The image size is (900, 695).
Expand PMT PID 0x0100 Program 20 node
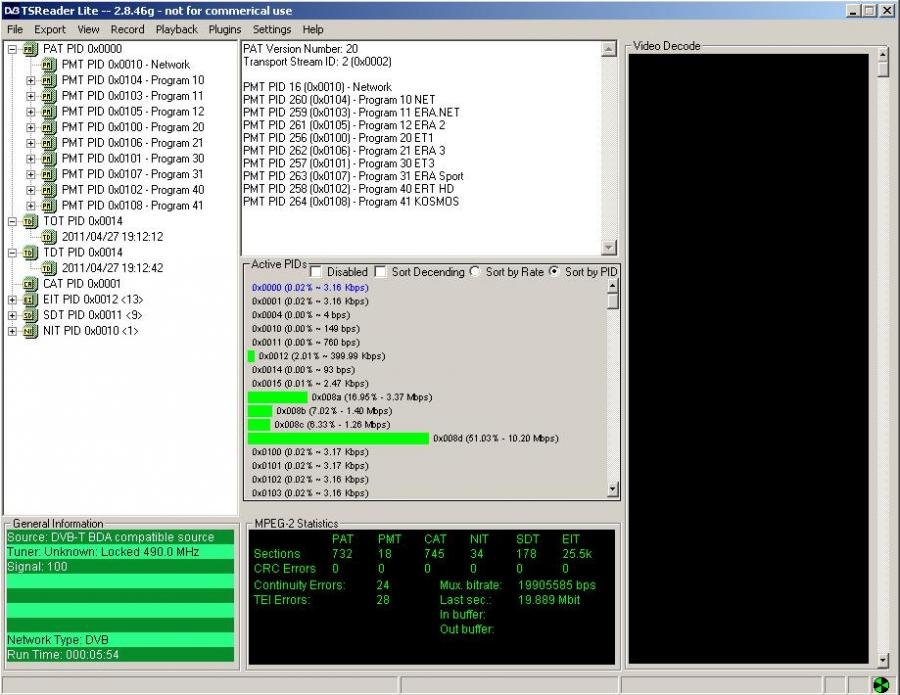[x=31, y=127]
